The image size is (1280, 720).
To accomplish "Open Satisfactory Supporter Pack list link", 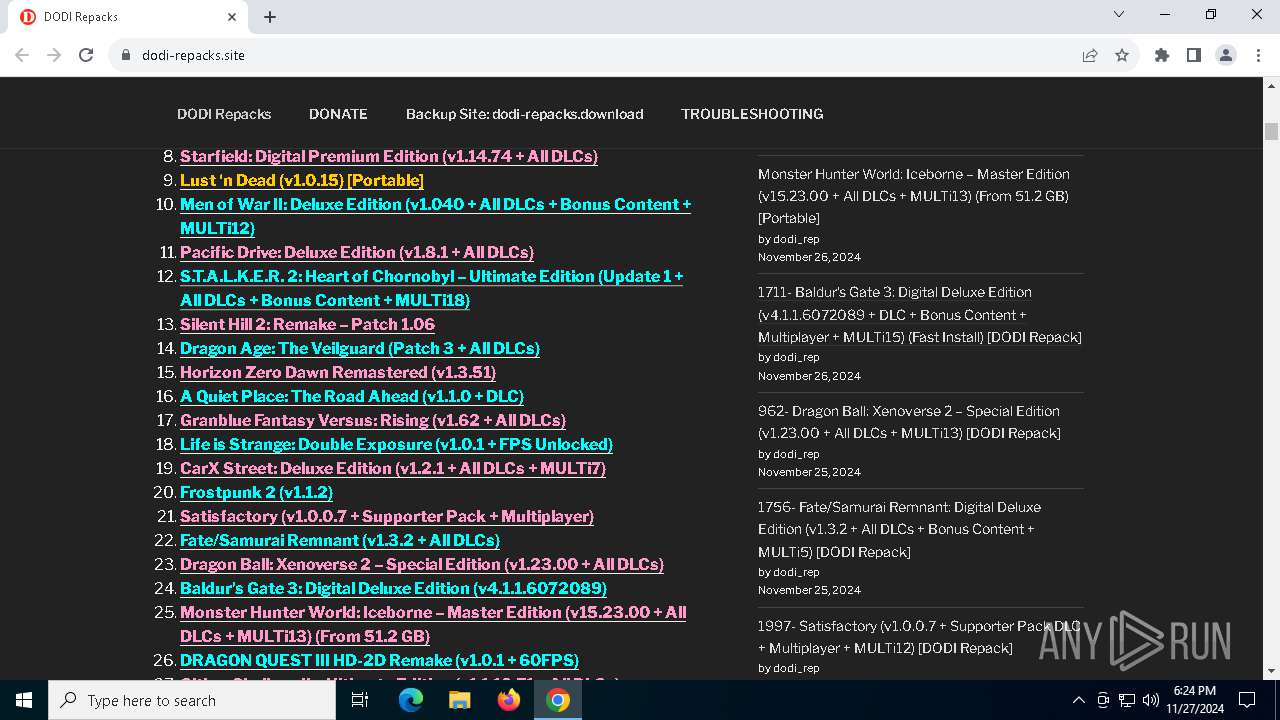I will (387, 516).
